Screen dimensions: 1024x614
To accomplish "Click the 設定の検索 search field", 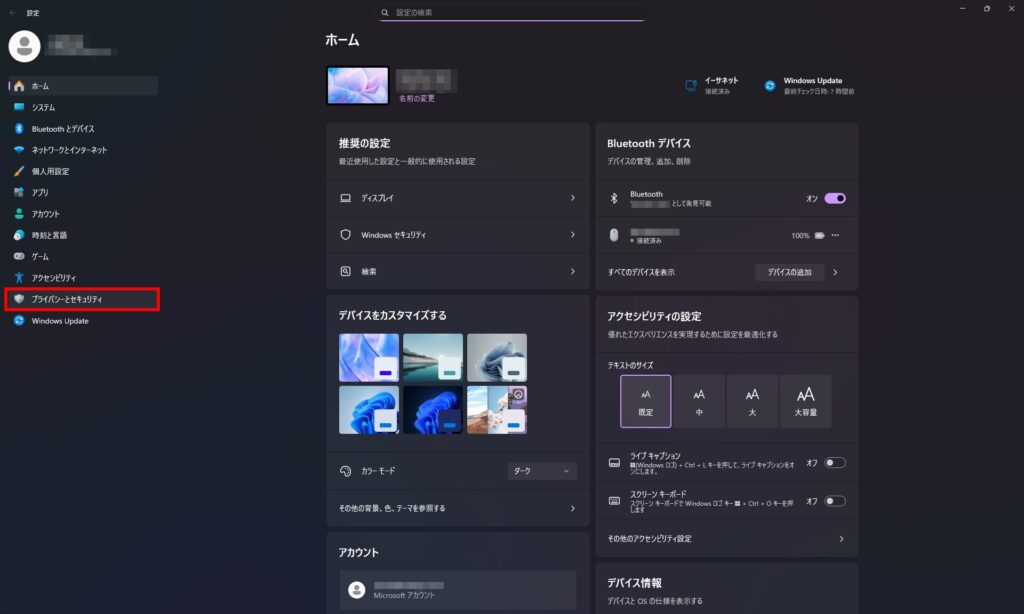I will pos(511,12).
